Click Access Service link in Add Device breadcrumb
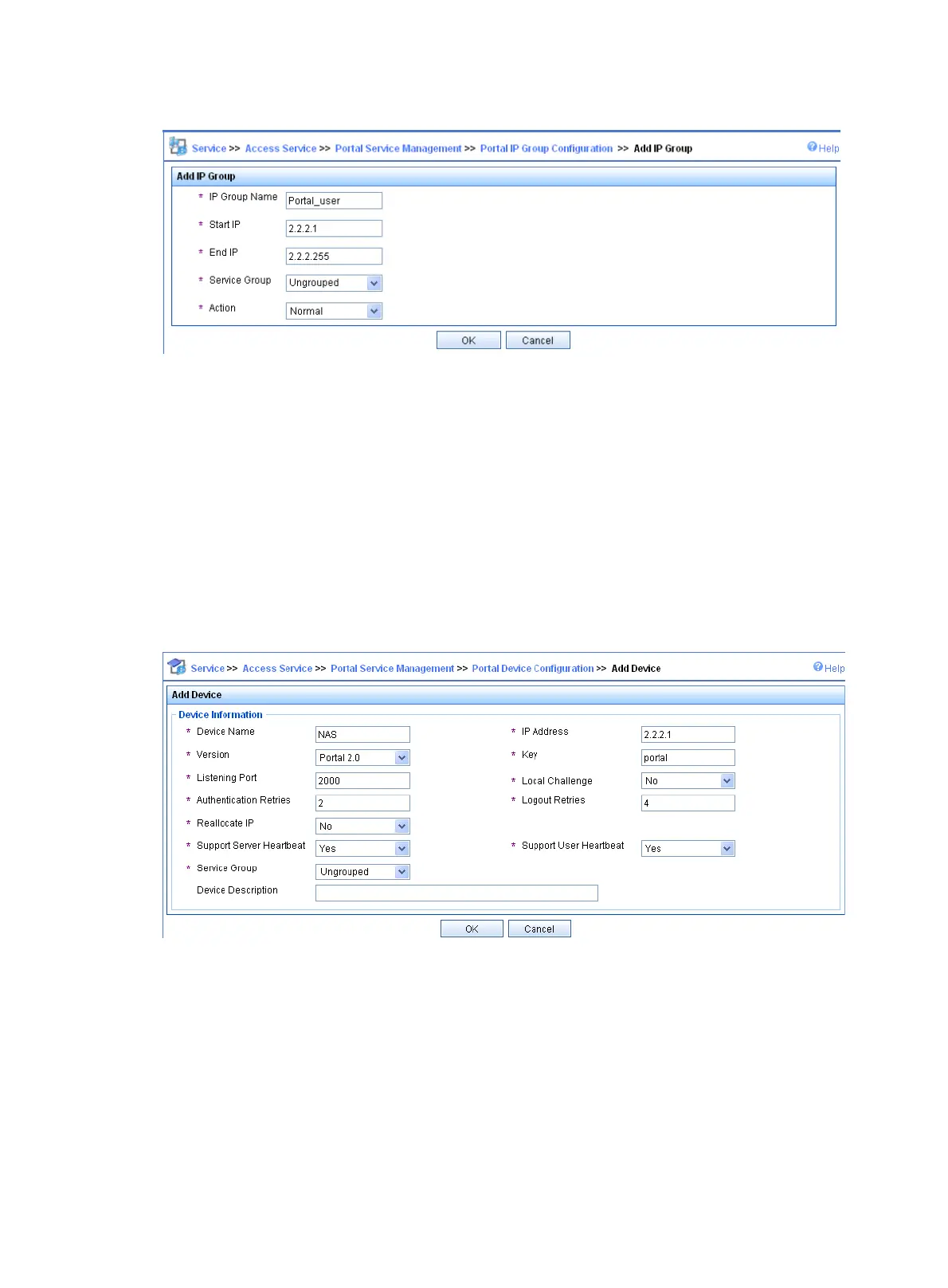This screenshot has height=1288, width=948. click(277, 669)
